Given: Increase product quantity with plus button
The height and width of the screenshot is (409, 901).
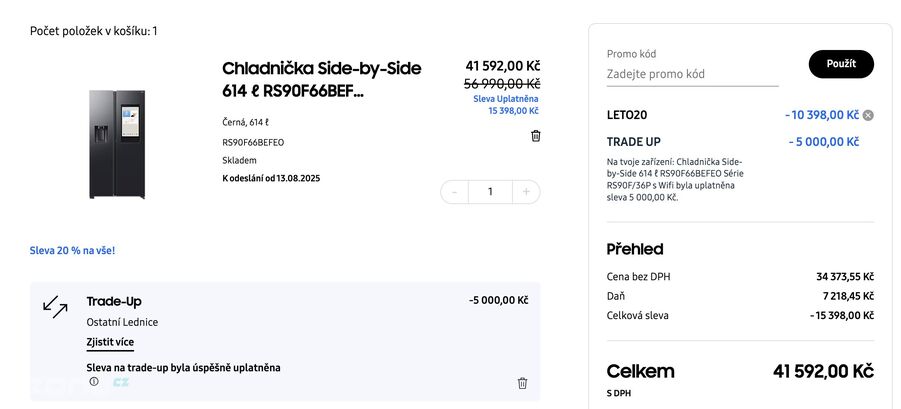Looking at the screenshot, I should coord(526,191).
